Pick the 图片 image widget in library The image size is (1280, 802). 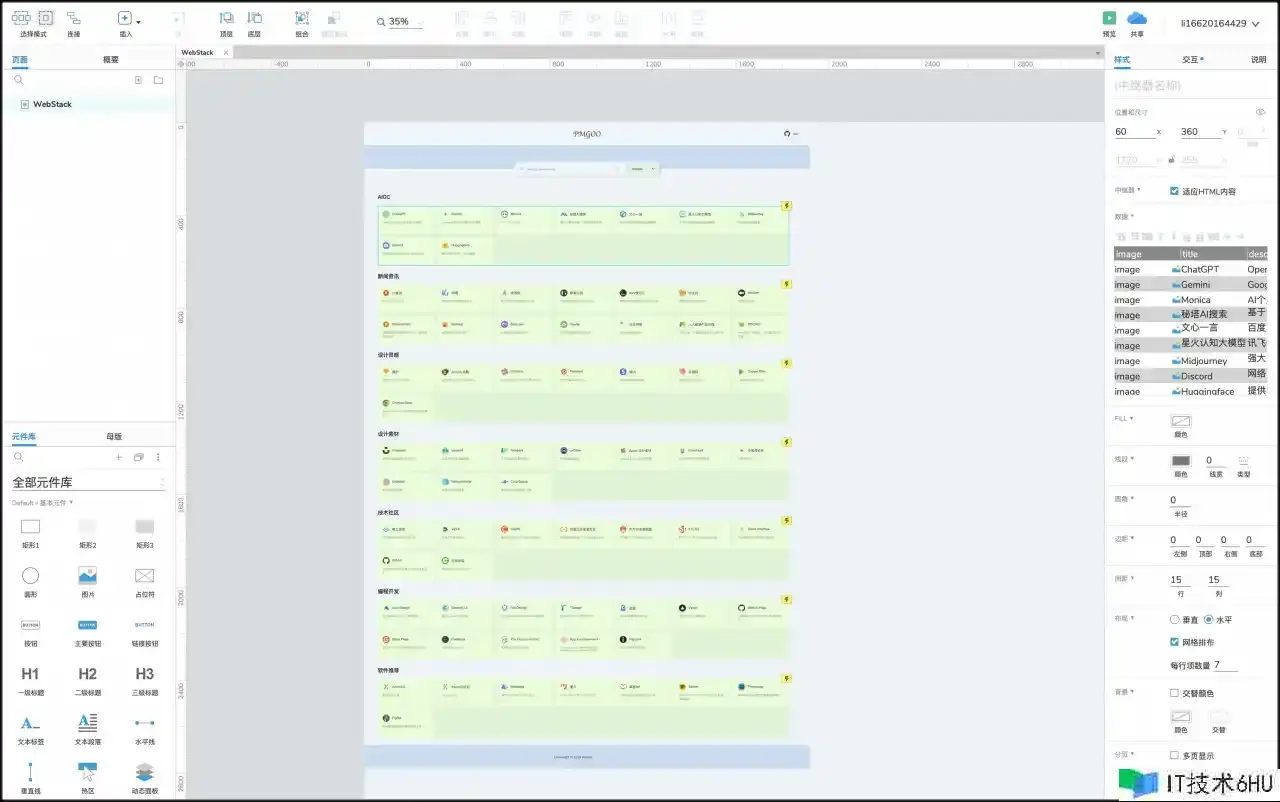(x=87, y=576)
